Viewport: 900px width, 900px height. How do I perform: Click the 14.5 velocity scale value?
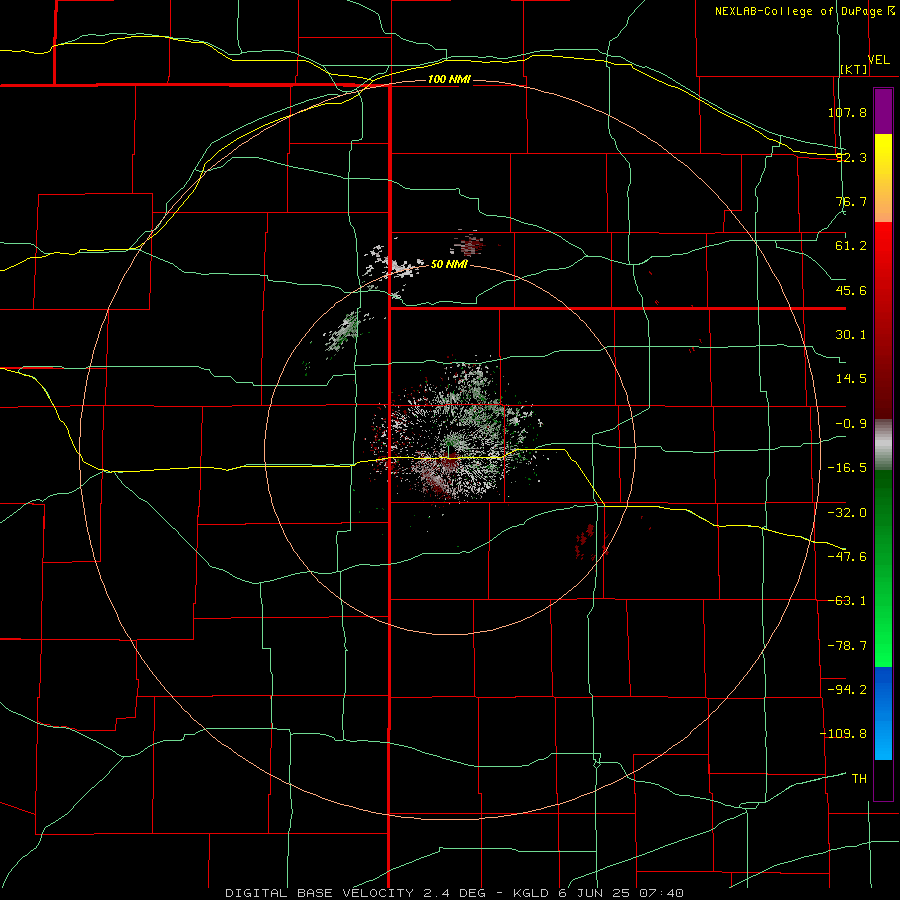(851, 379)
